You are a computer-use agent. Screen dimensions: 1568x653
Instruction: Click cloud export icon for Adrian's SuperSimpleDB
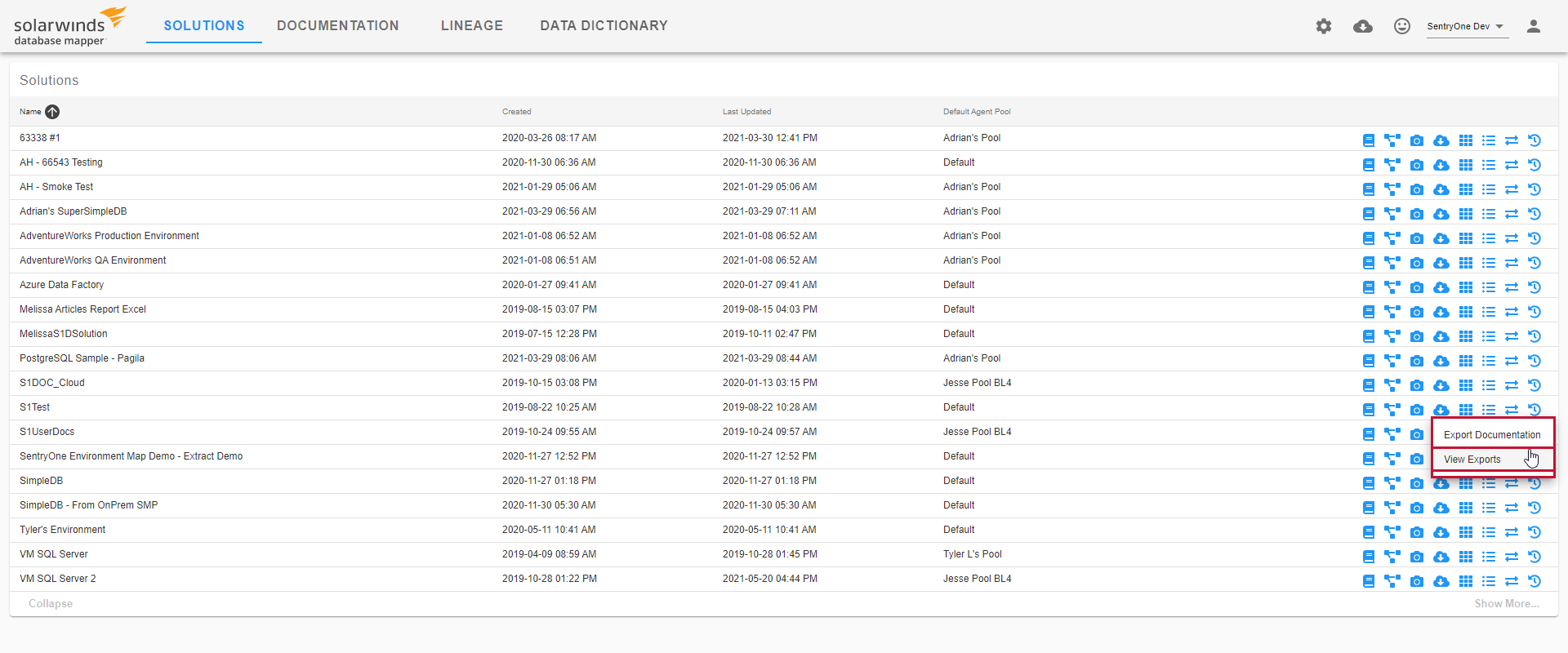pyautogui.click(x=1441, y=214)
